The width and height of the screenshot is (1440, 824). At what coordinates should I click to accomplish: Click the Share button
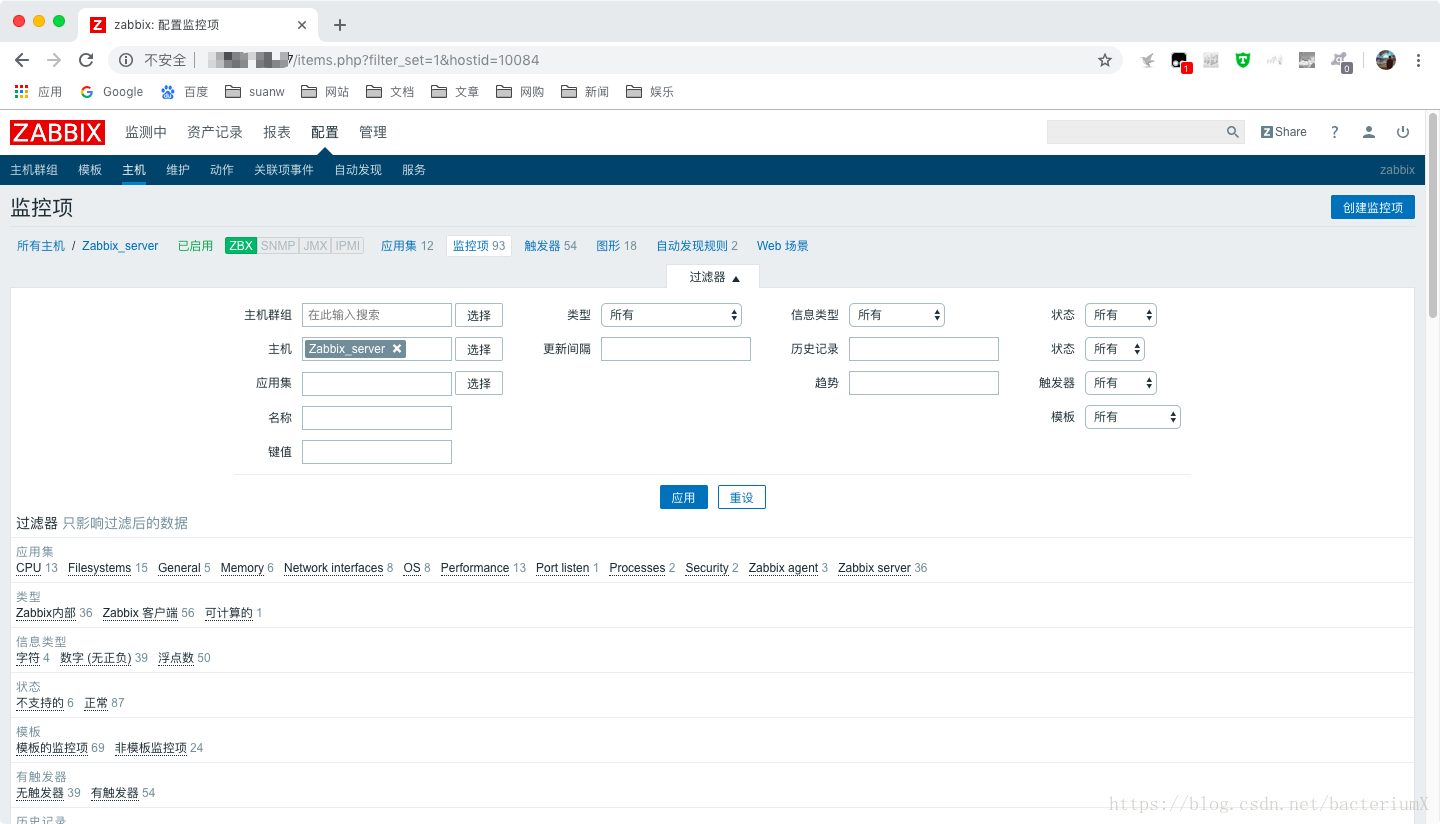(1284, 132)
